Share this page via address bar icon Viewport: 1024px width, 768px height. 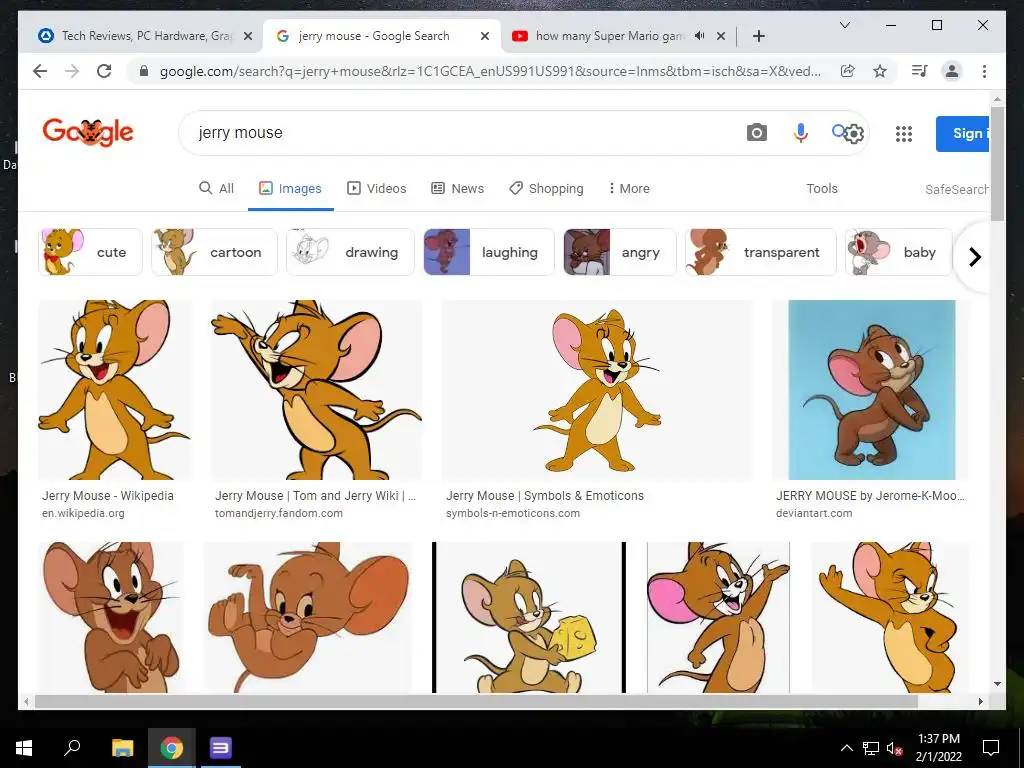(x=848, y=71)
